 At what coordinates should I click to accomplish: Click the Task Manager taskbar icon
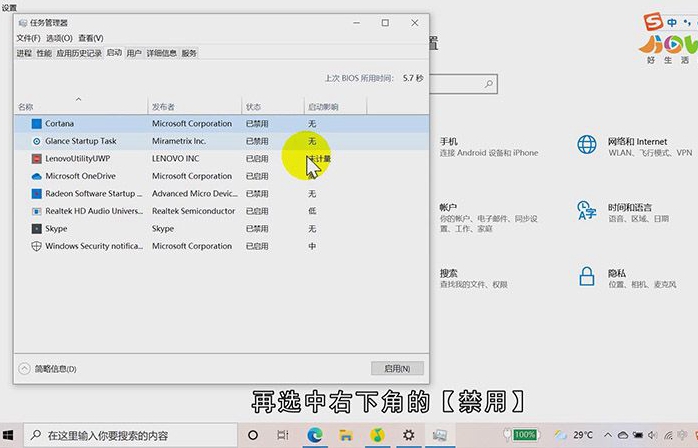(x=439, y=435)
